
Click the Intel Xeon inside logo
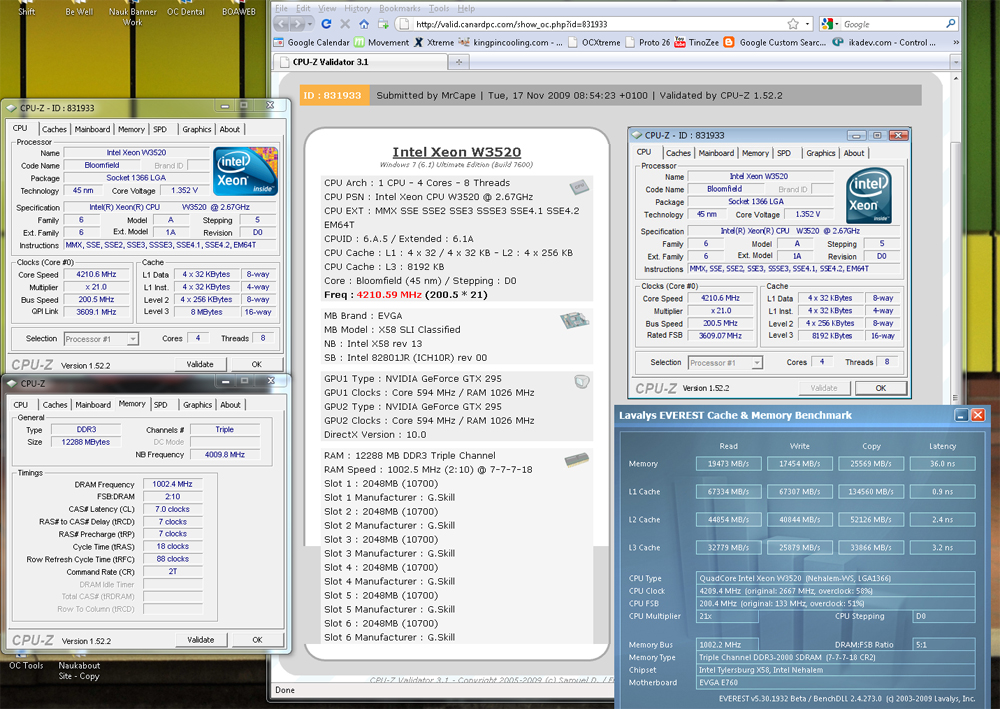[245, 171]
